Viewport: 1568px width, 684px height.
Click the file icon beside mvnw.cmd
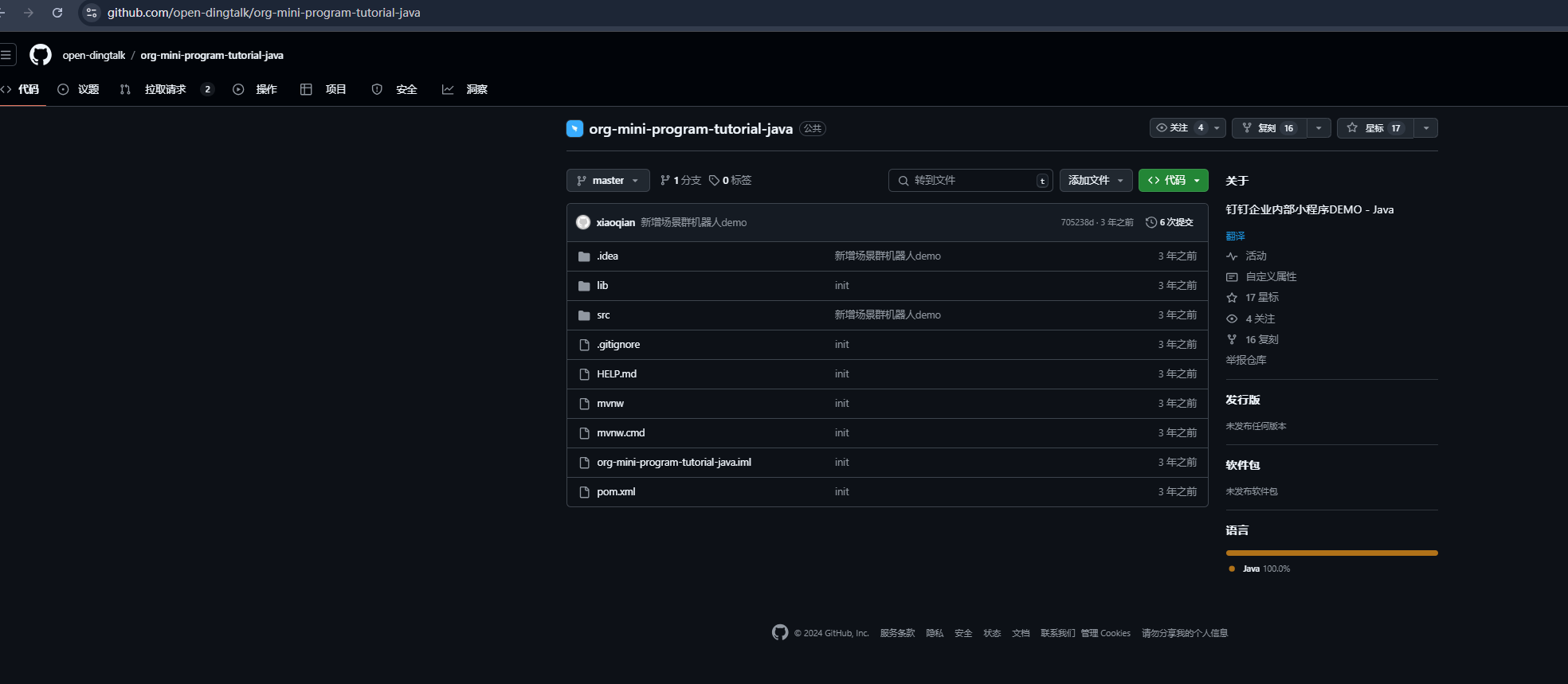coord(584,433)
